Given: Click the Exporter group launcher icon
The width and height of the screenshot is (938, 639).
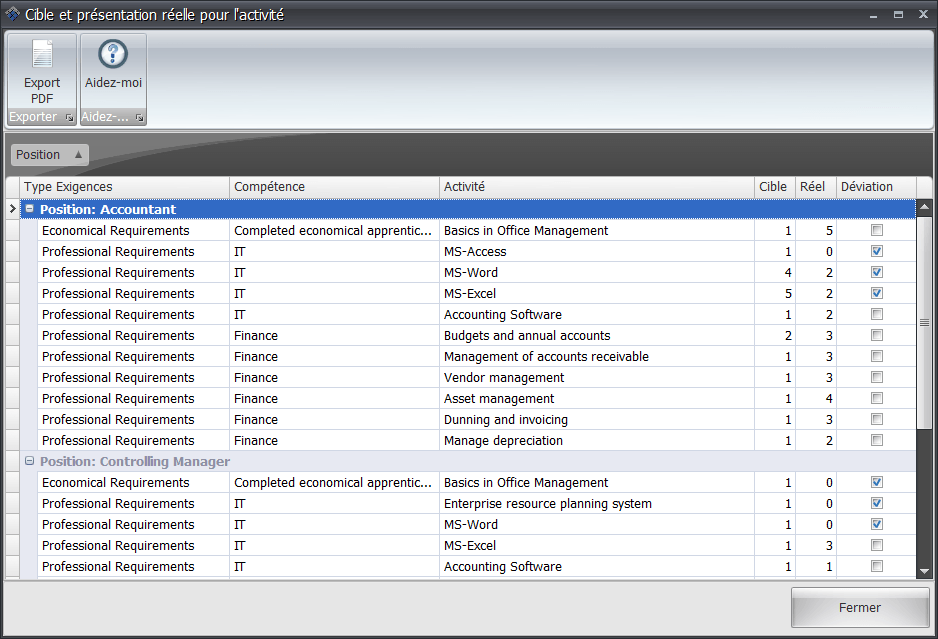Looking at the screenshot, I should tap(69, 118).
